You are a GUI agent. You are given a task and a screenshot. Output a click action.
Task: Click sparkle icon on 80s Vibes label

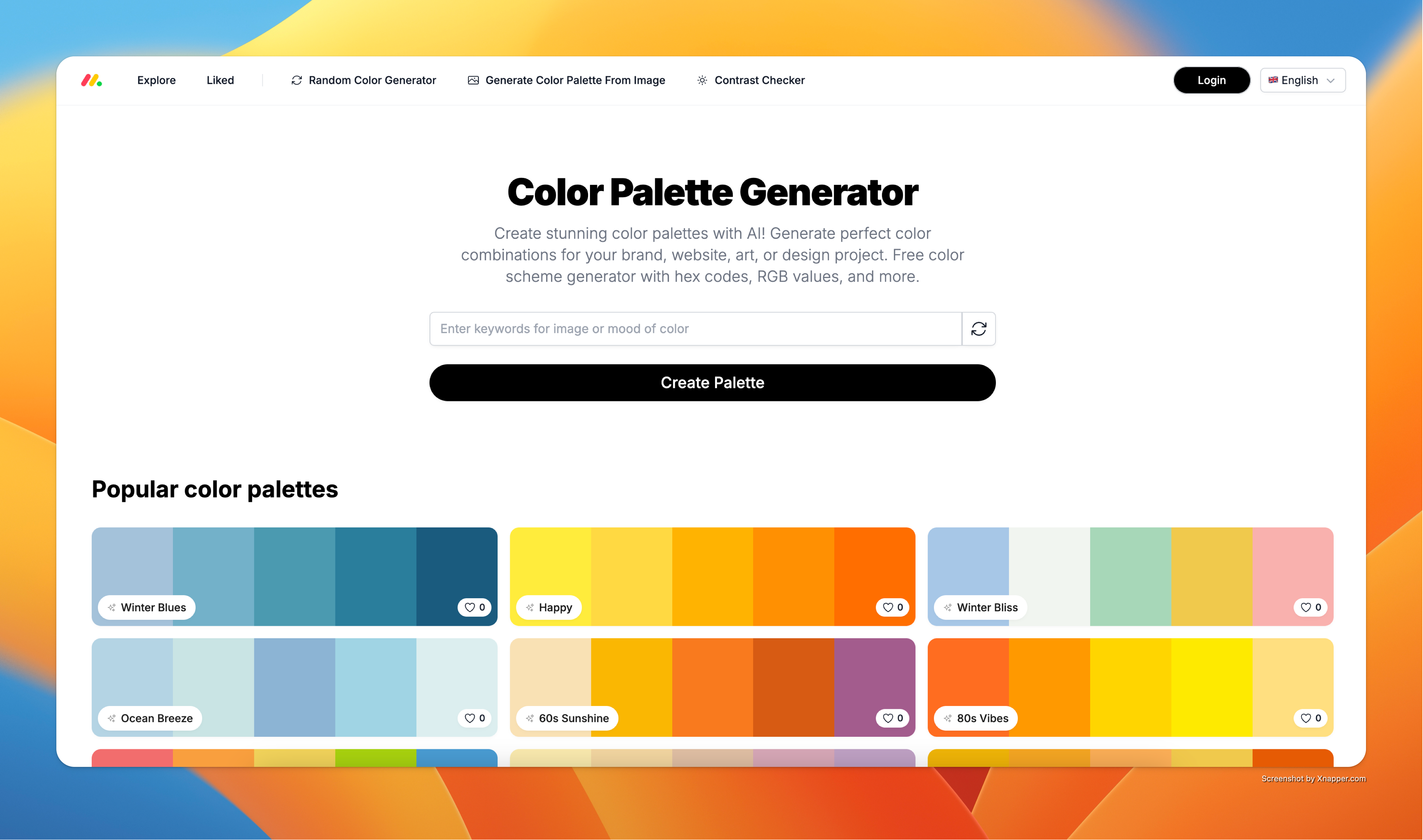(947, 718)
